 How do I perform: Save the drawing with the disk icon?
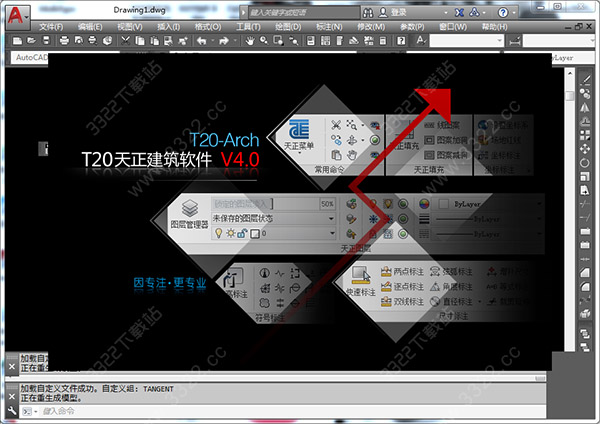46,41
